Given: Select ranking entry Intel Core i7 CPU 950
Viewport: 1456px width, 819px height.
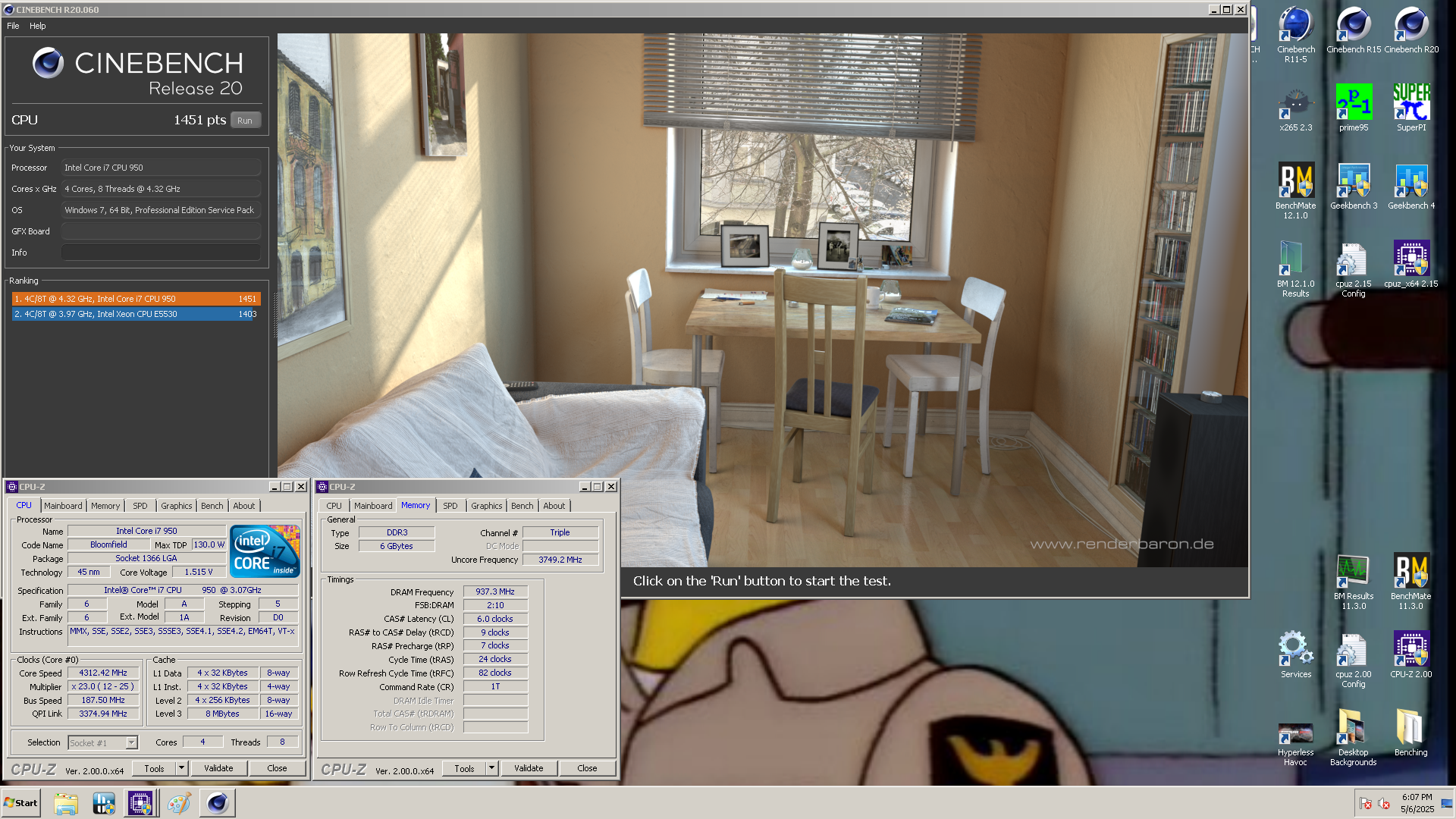Looking at the screenshot, I should coord(136,299).
